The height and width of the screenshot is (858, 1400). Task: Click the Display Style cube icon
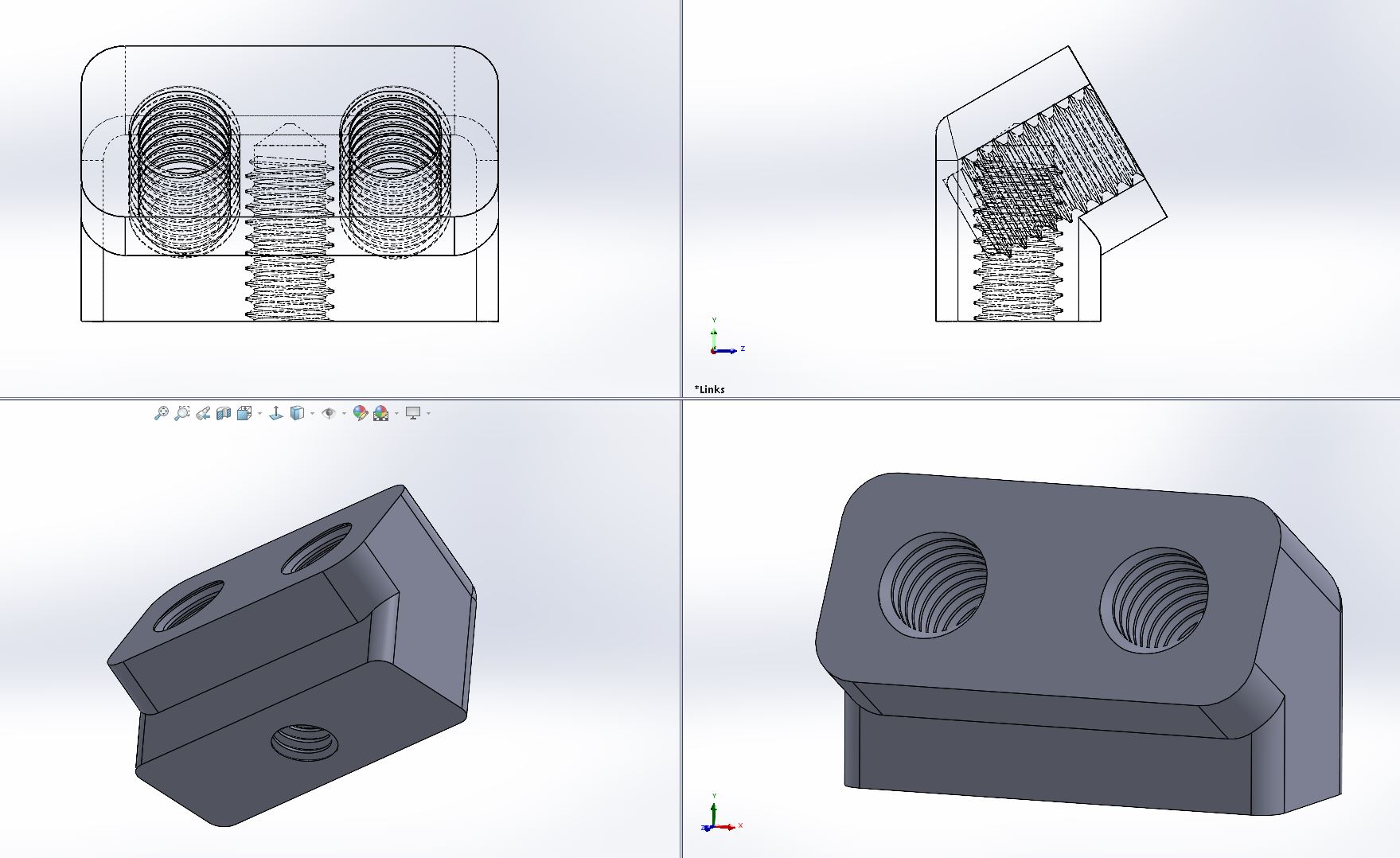click(297, 413)
